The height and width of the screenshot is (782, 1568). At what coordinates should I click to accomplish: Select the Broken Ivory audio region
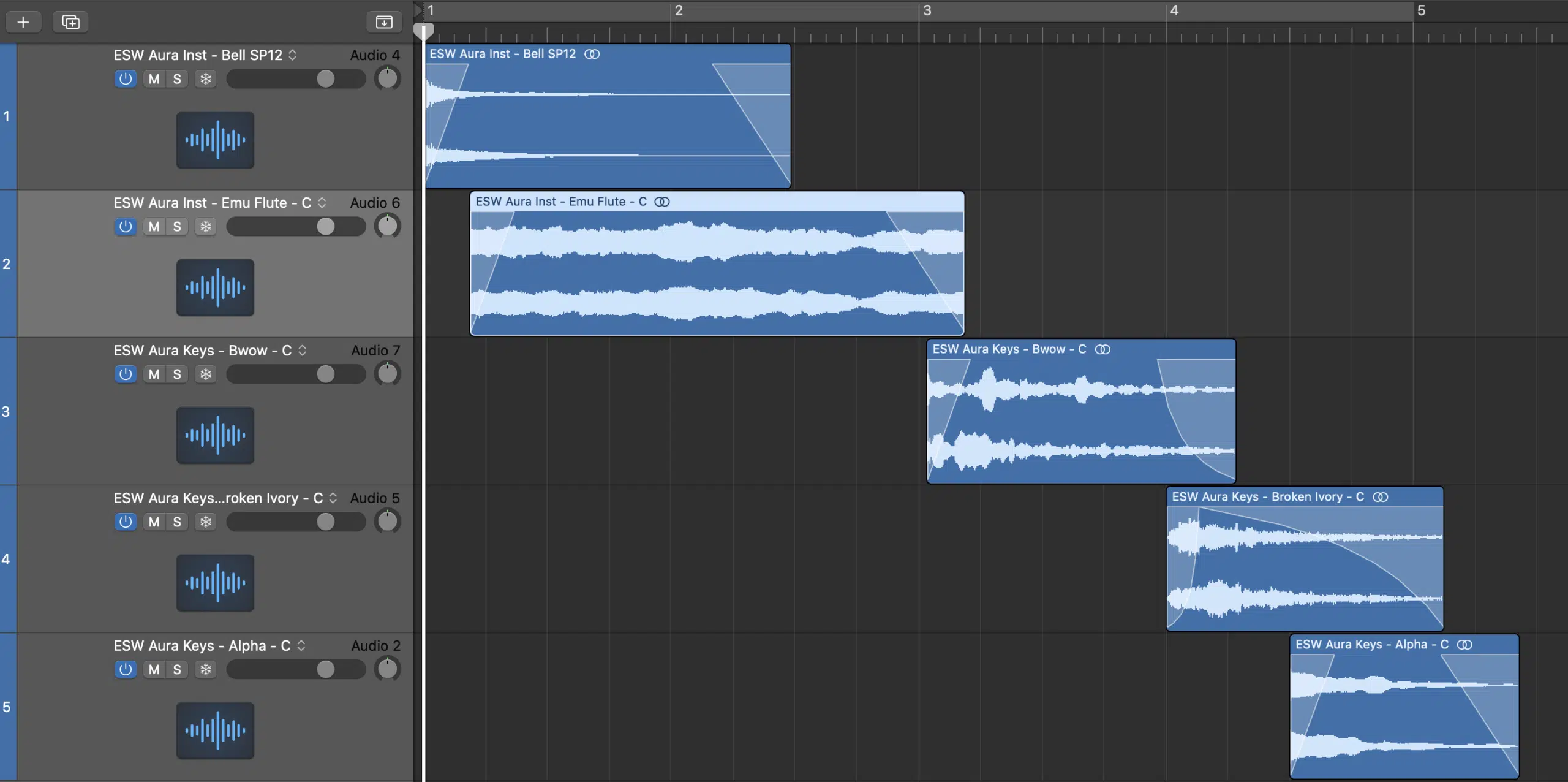(x=1305, y=559)
